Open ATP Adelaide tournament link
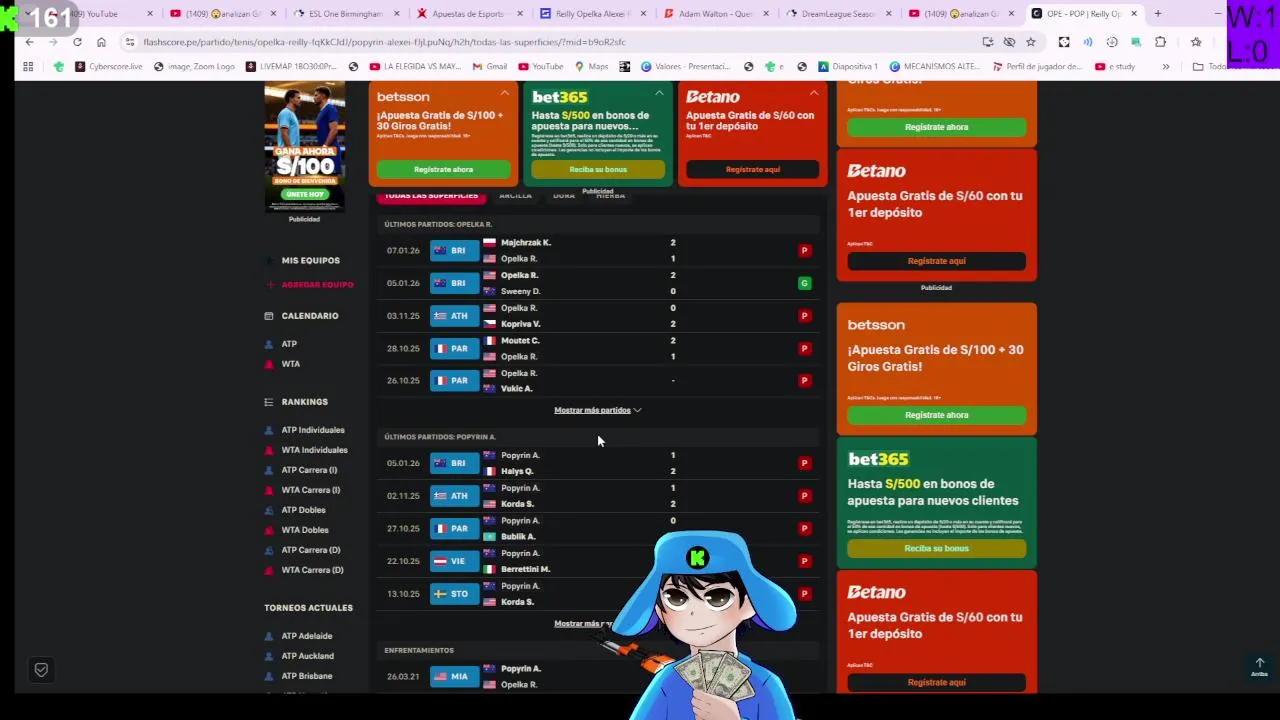 (x=306, y=636)
